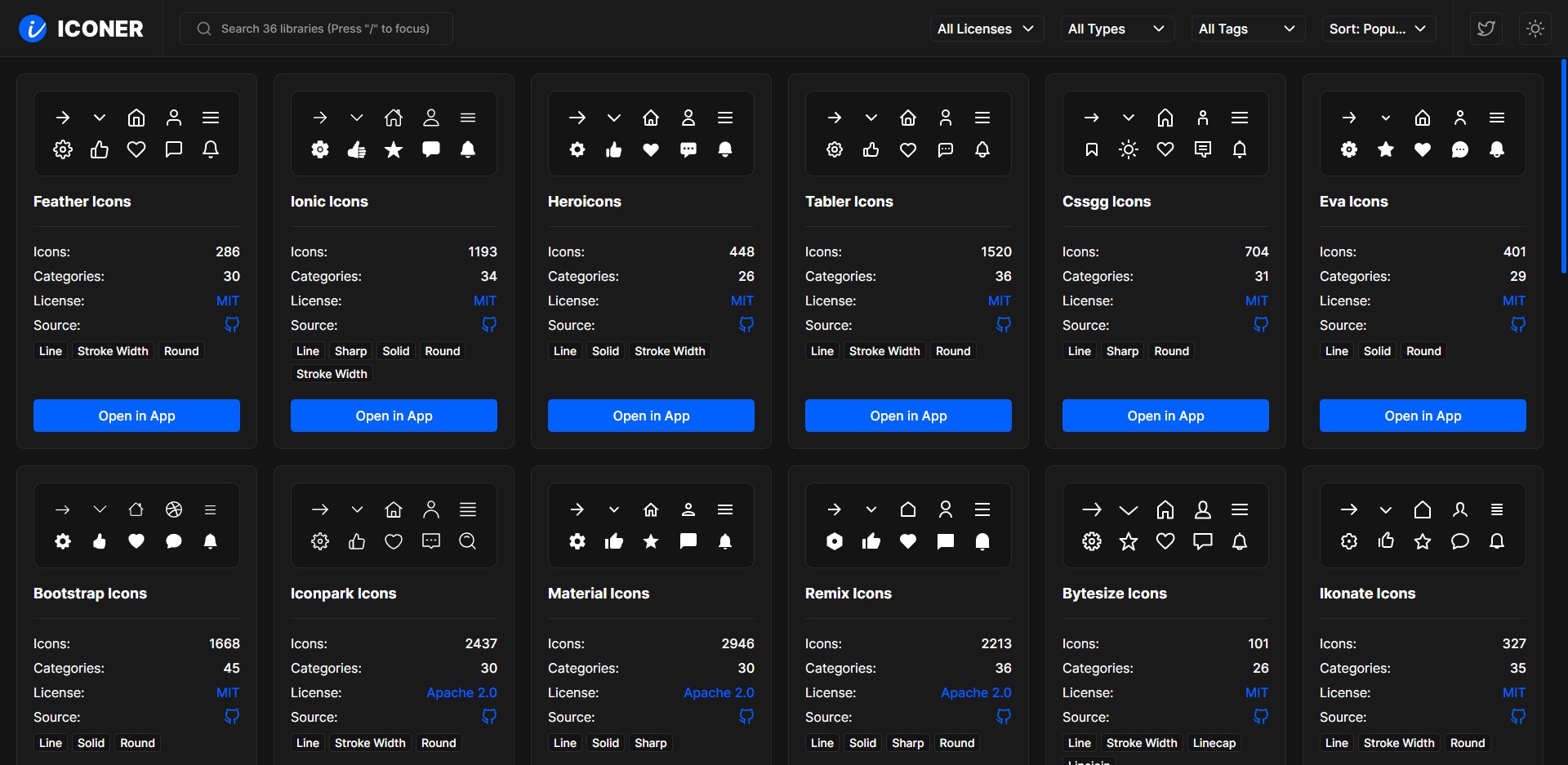This screenshot has height=765, width=1568.
Task: Open Tabler Icons source GitHub icon
Action: [x=1004, y=325]
